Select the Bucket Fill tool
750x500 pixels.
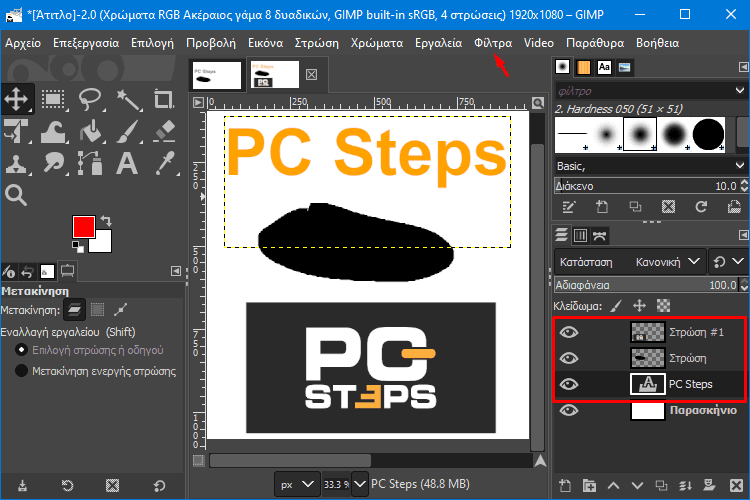pos(91,132)
